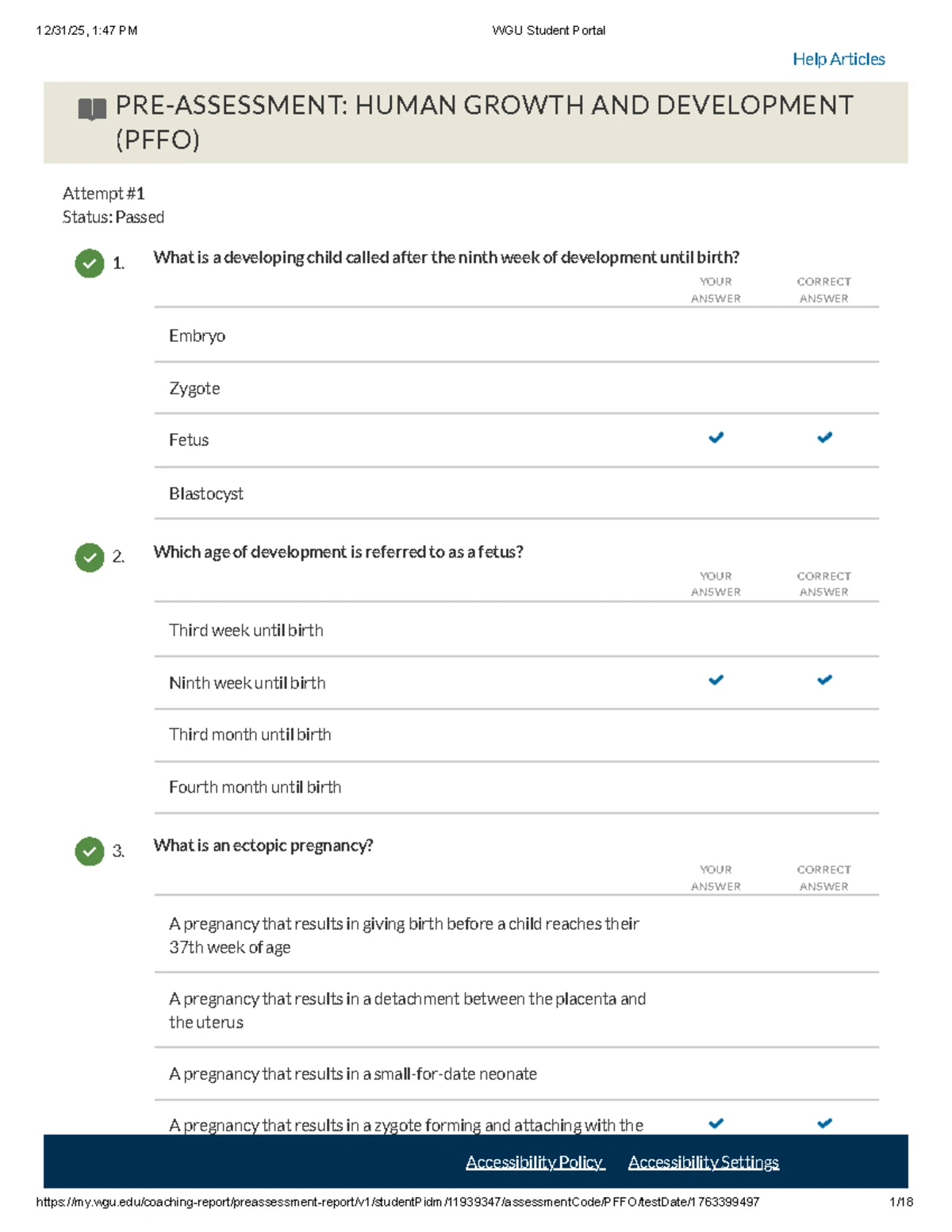
Task: Click the ectopic pregnancy question text
Action: (x=263, y=846)
